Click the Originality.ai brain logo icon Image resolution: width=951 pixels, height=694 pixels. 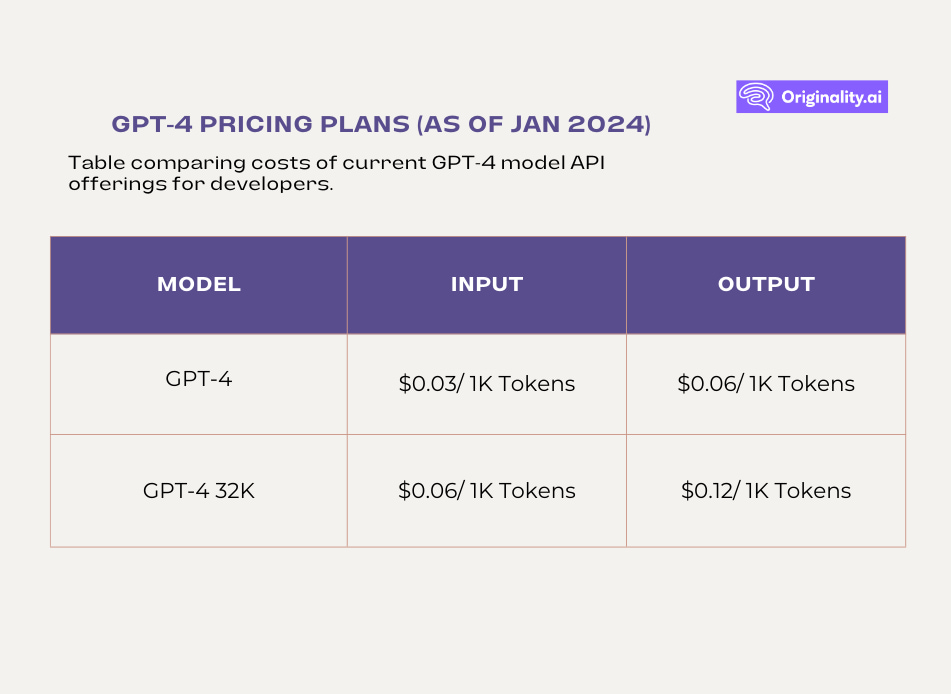click(756, 96)
